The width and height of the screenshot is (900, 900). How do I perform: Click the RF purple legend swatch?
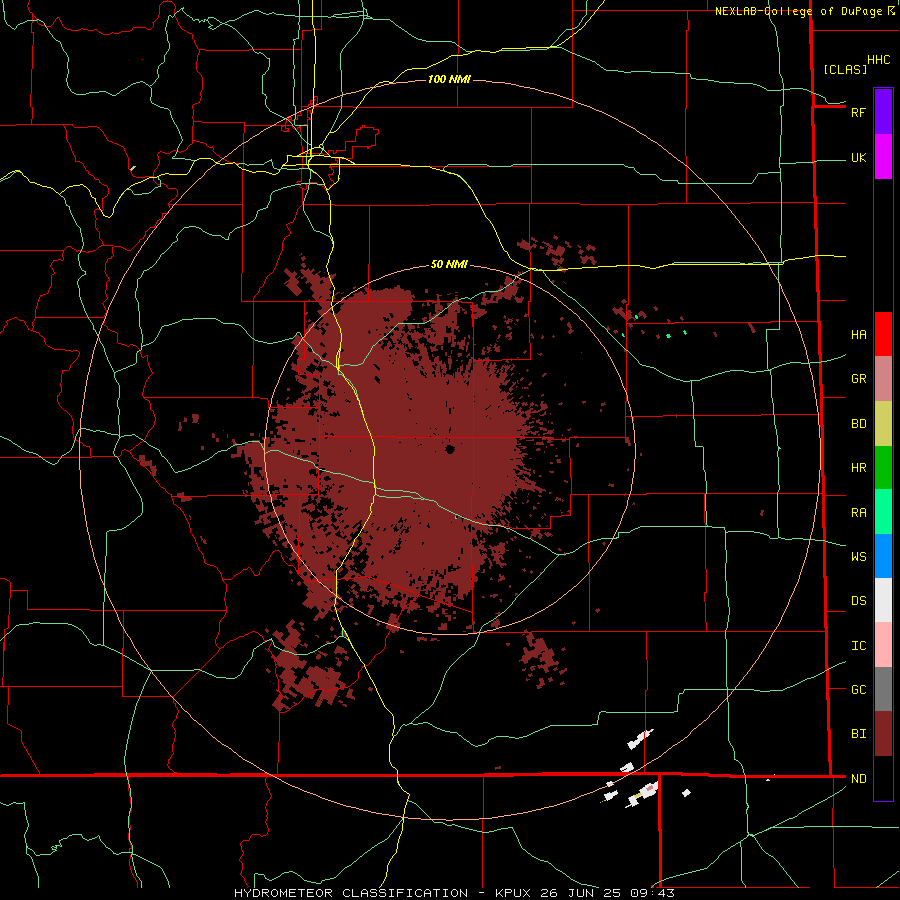point(883,112)
